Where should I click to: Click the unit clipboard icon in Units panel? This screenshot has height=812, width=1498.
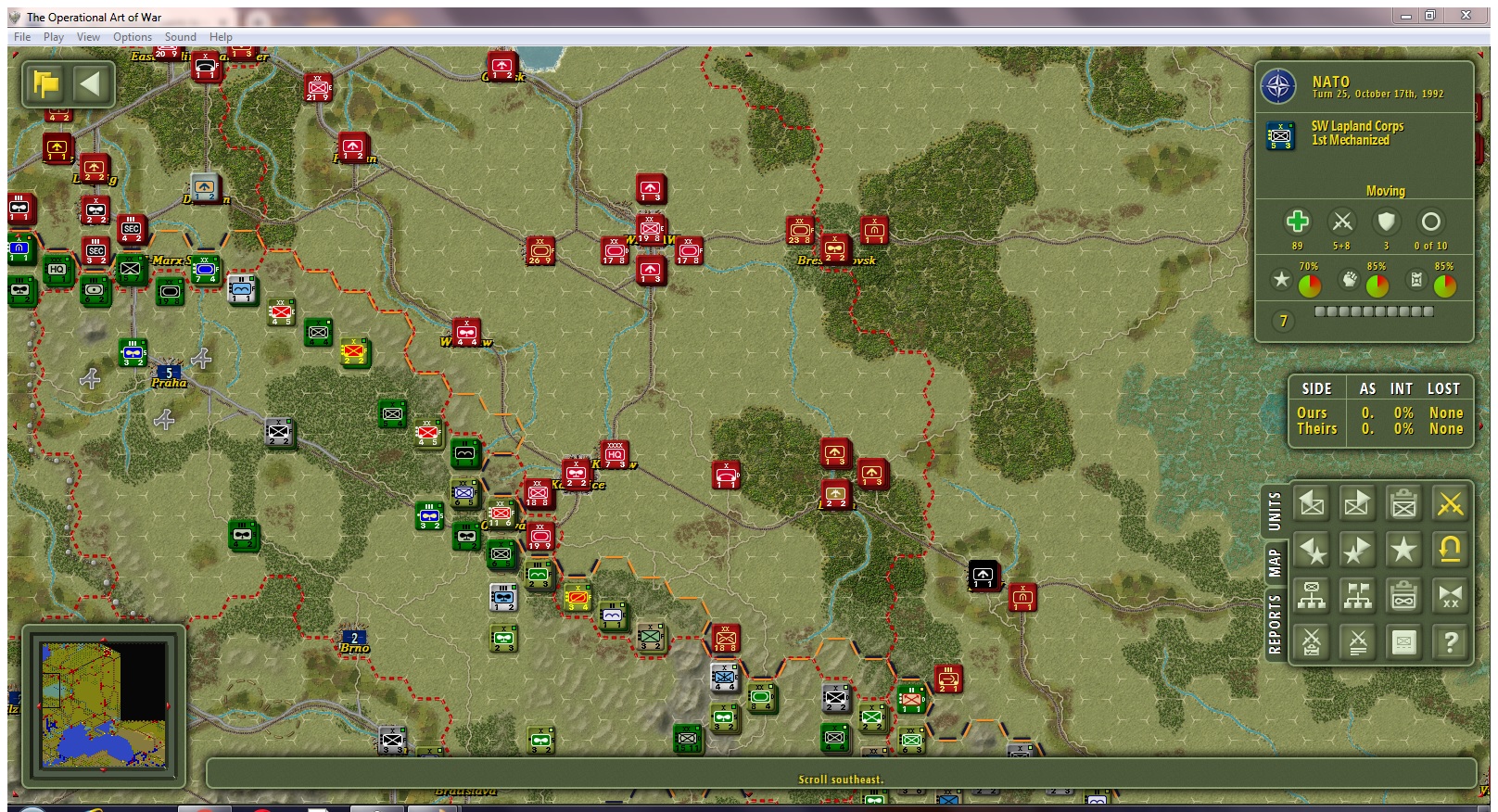pyautogui.click(x=1403, y=503)
